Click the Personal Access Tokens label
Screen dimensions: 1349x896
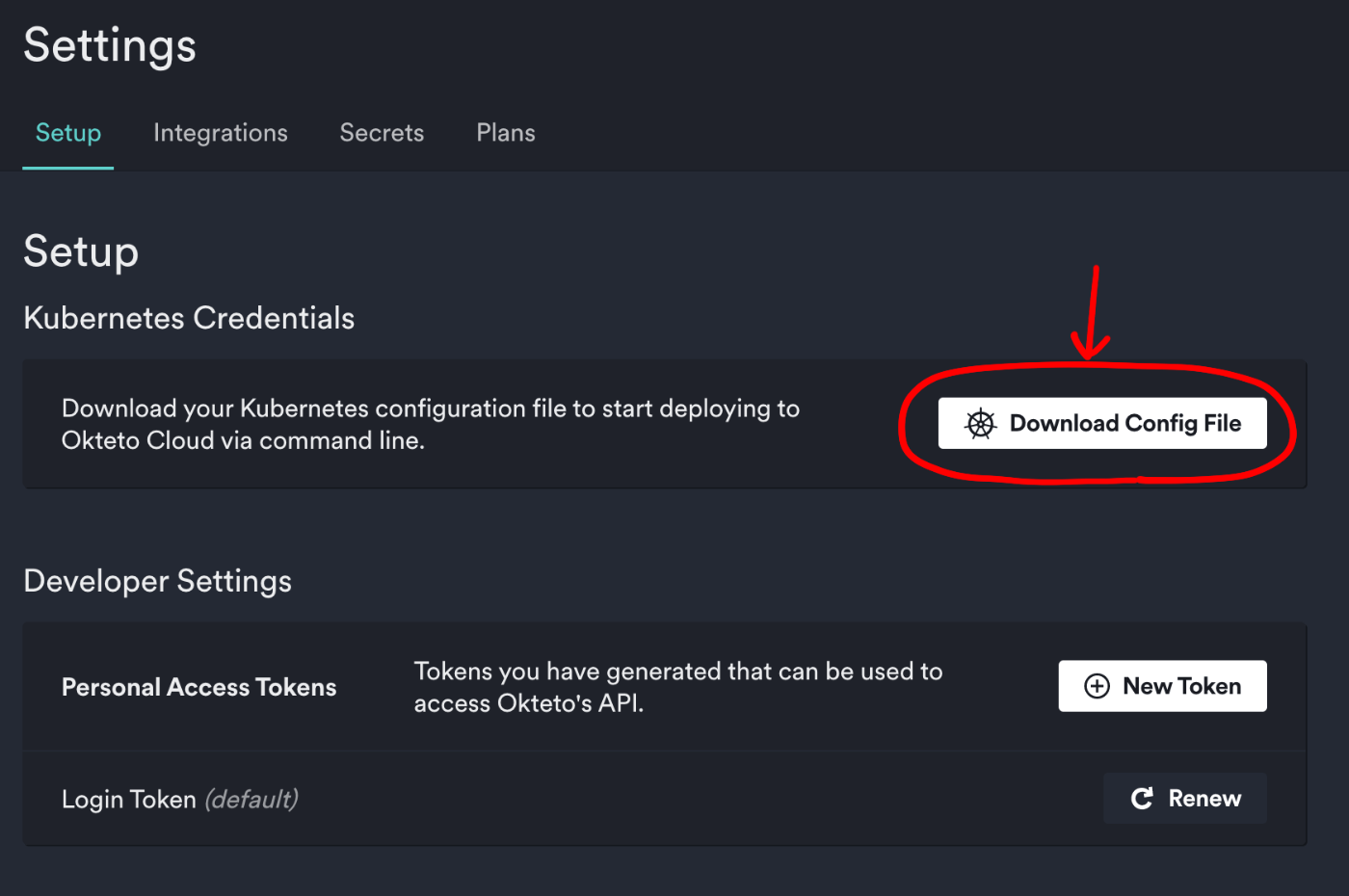click(x=199, y=687)
